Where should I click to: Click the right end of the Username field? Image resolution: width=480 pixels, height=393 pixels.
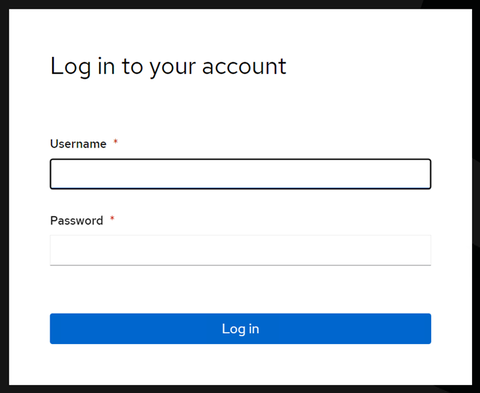[423, 174]
